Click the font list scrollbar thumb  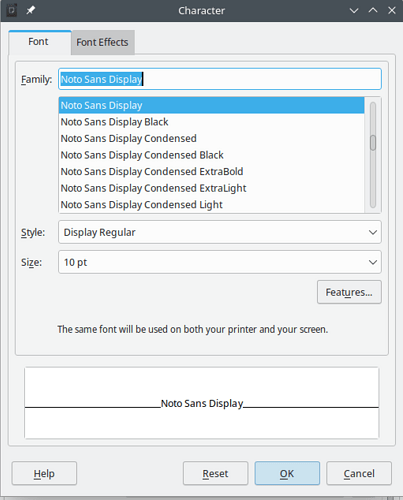coord(373,143)
